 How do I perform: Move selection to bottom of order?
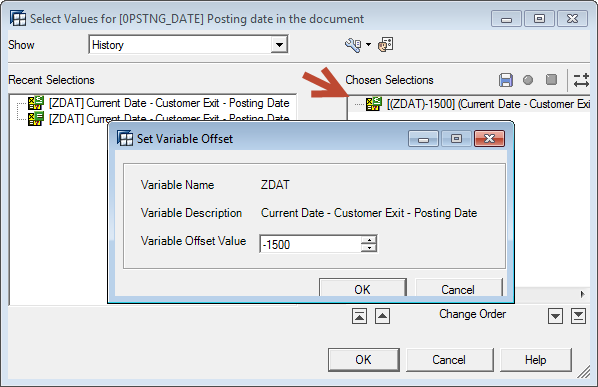click(x=578, y=316)
